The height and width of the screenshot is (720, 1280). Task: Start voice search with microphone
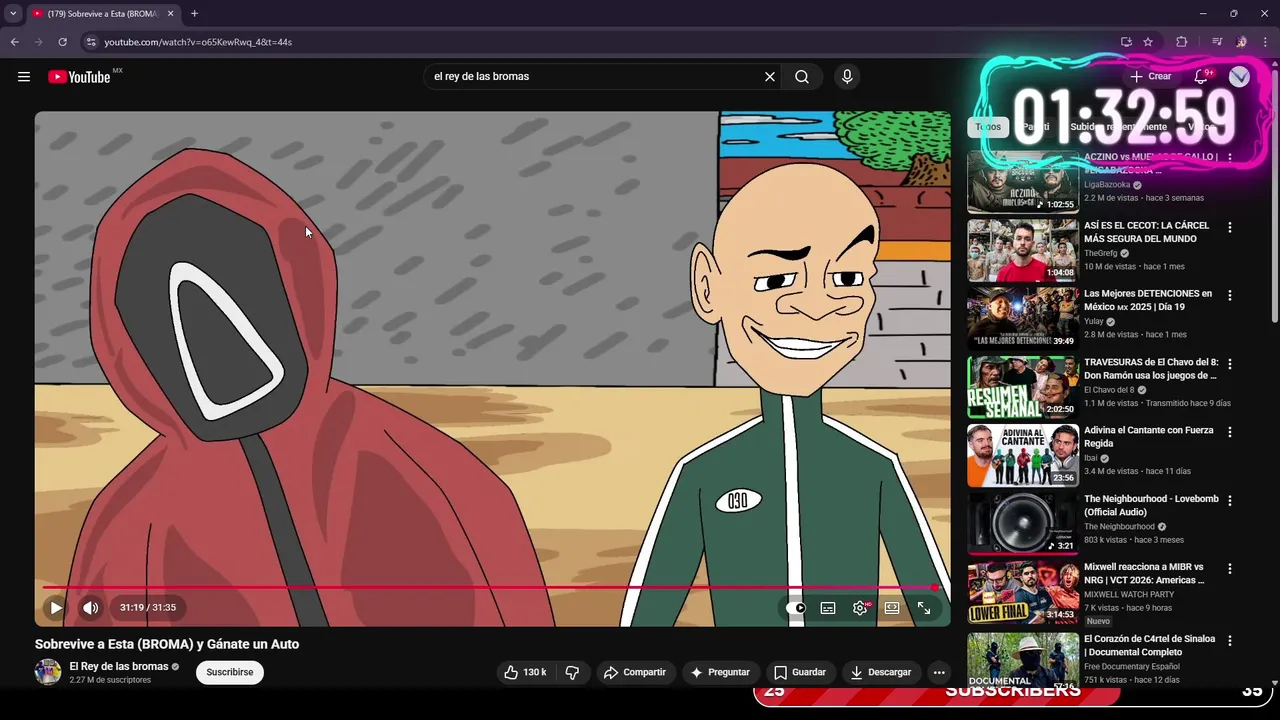click(847, 77)
